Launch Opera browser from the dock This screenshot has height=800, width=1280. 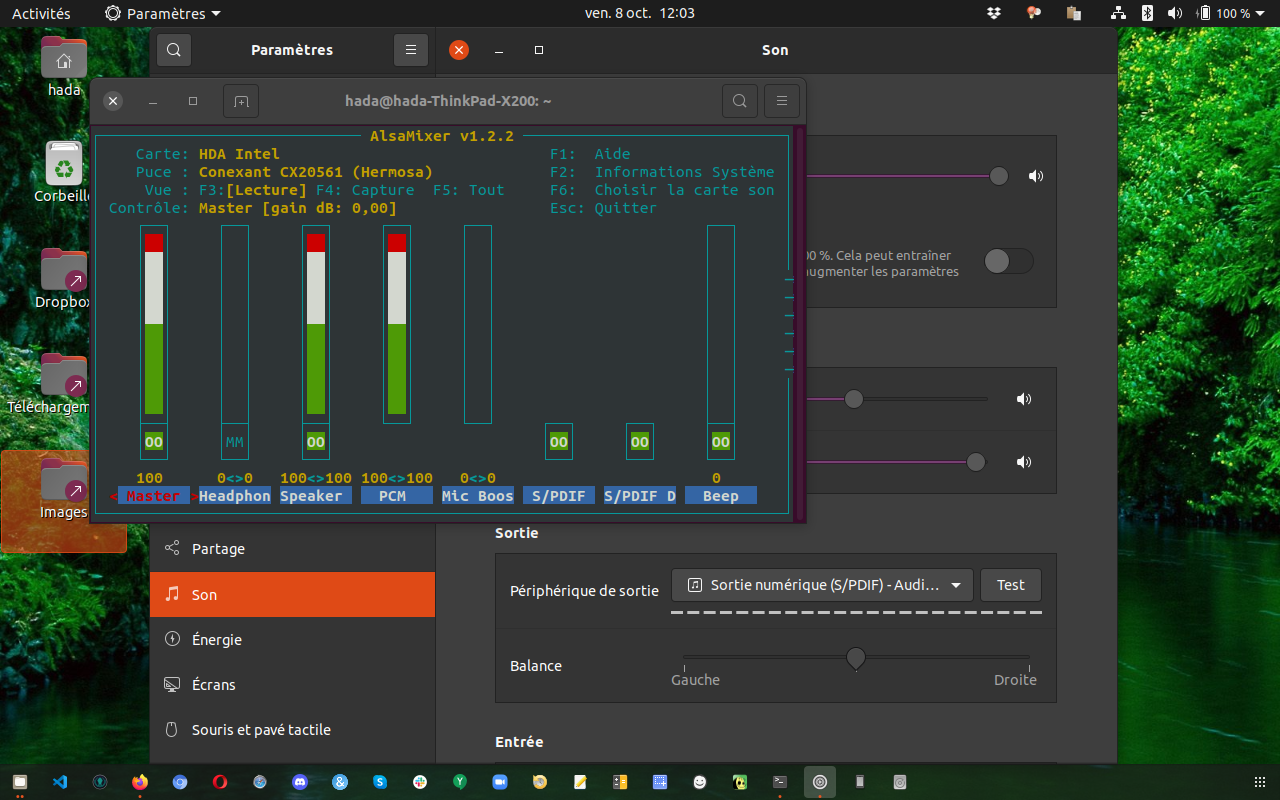[220, 782]
